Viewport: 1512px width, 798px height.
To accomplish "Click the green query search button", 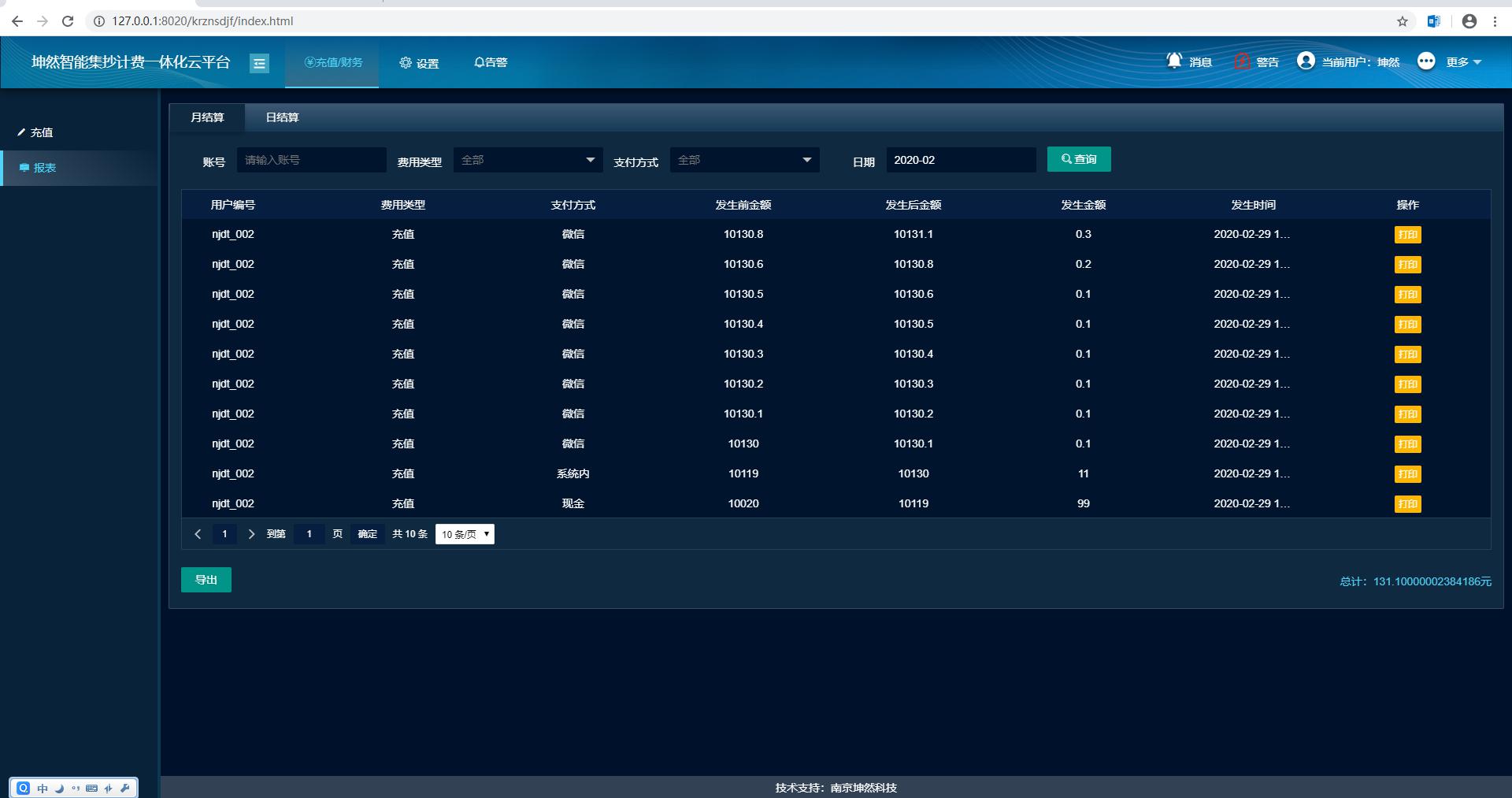I will click(x=1079, y=159).
